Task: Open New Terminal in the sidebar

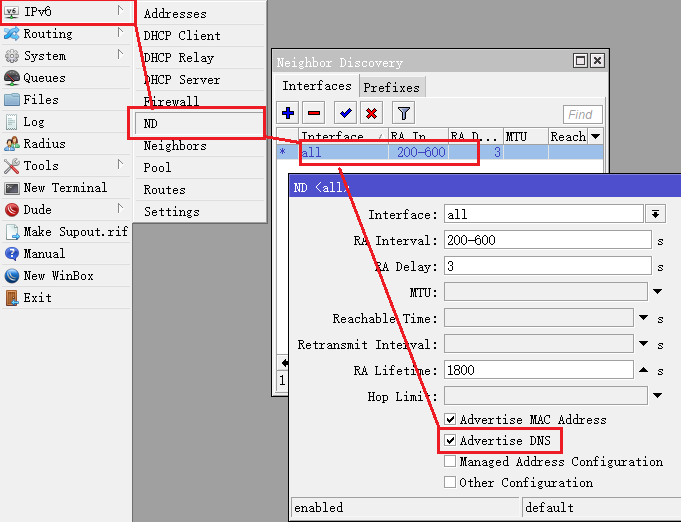Action: tap(64, 188)
